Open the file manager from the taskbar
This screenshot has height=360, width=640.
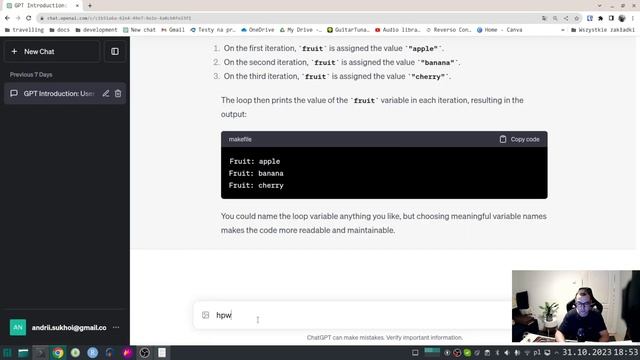(23, 353)
